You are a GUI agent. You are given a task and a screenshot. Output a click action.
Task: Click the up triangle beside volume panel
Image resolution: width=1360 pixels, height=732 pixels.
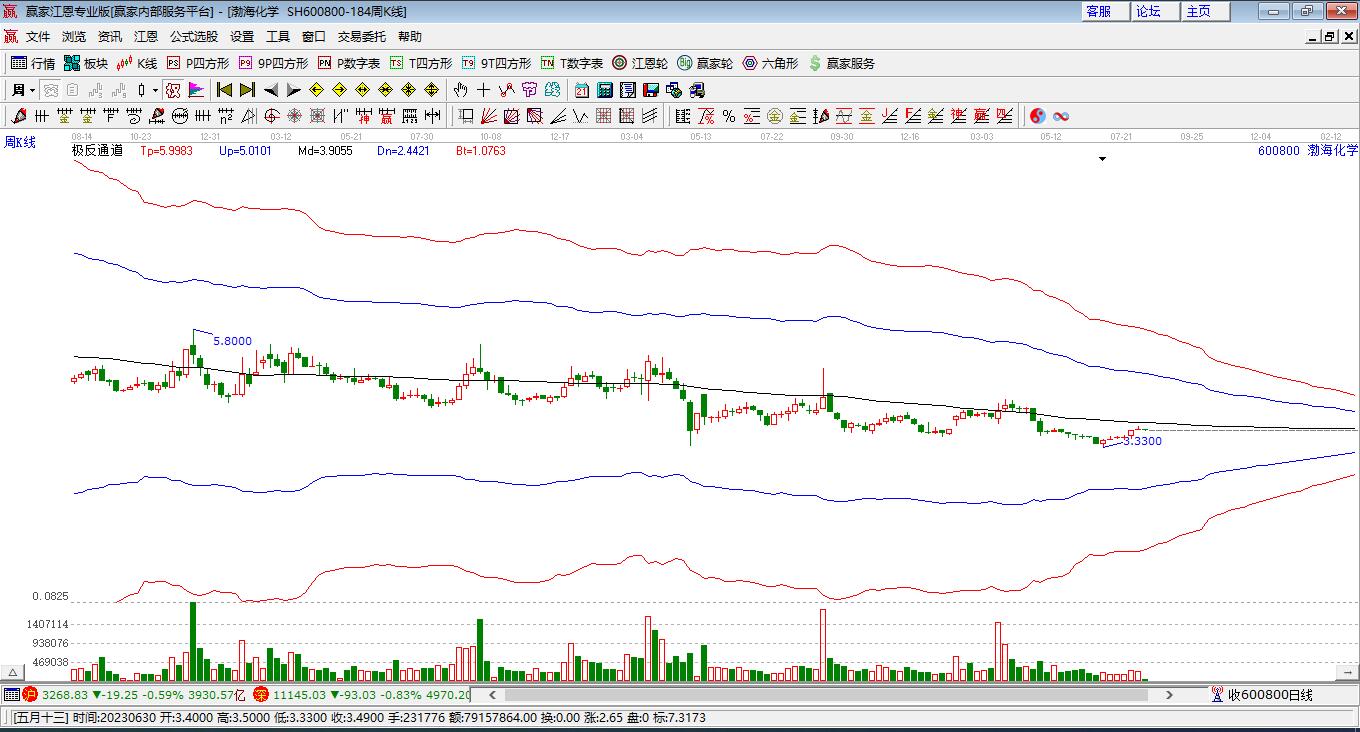click(x=13, y=673)
